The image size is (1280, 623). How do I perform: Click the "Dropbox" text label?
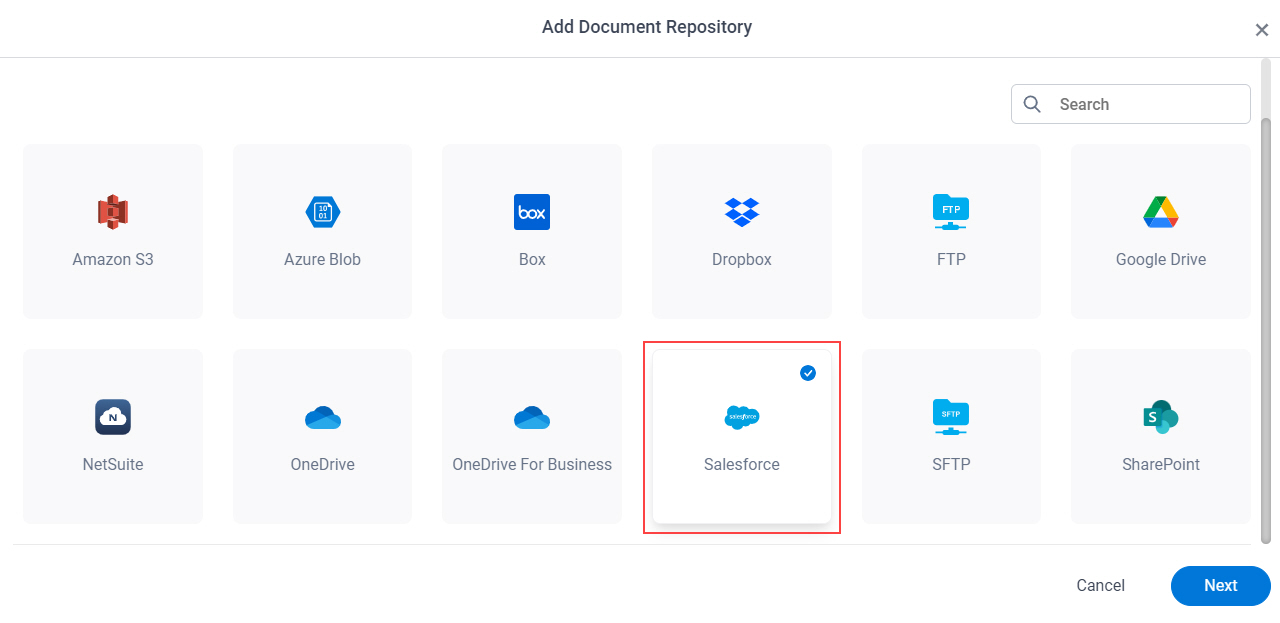(742, 259)
